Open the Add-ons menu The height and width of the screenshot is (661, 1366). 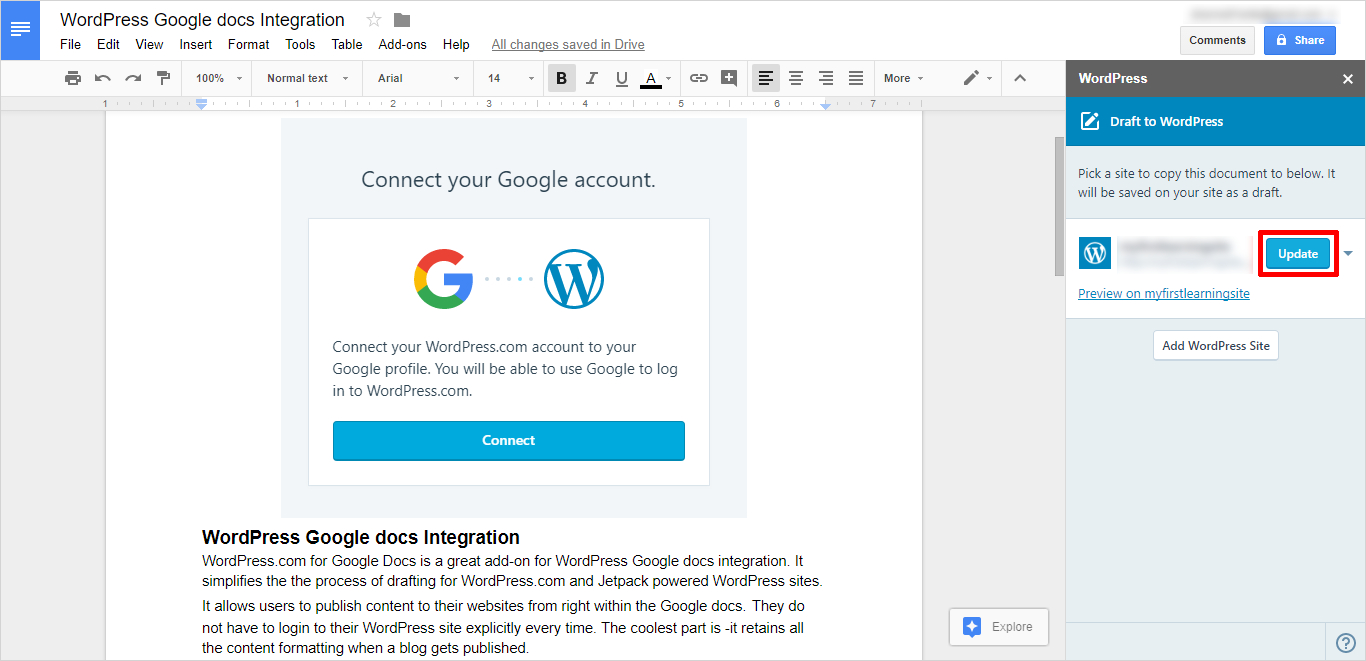[402, 44]
